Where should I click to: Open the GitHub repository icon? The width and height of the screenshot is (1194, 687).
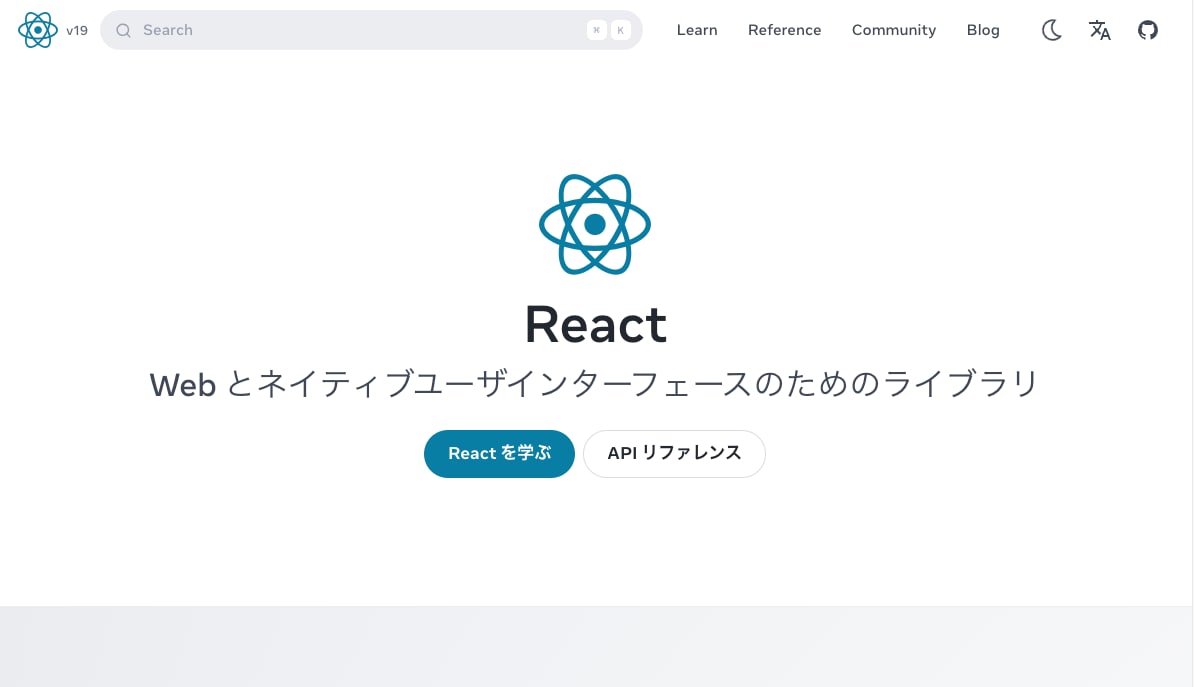click(x=1148, y=30)
